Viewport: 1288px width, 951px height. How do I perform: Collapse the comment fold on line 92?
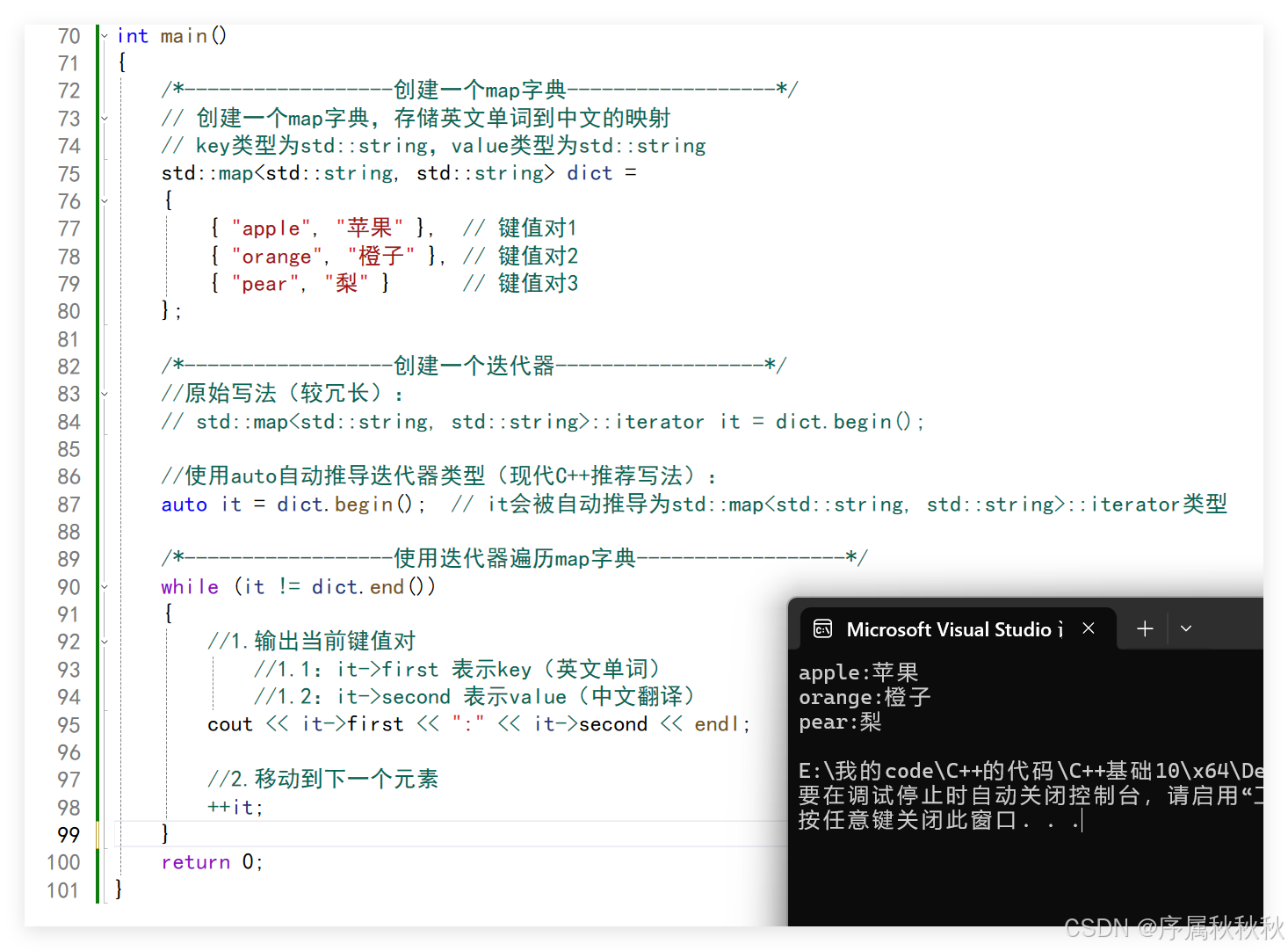[105, 642]
